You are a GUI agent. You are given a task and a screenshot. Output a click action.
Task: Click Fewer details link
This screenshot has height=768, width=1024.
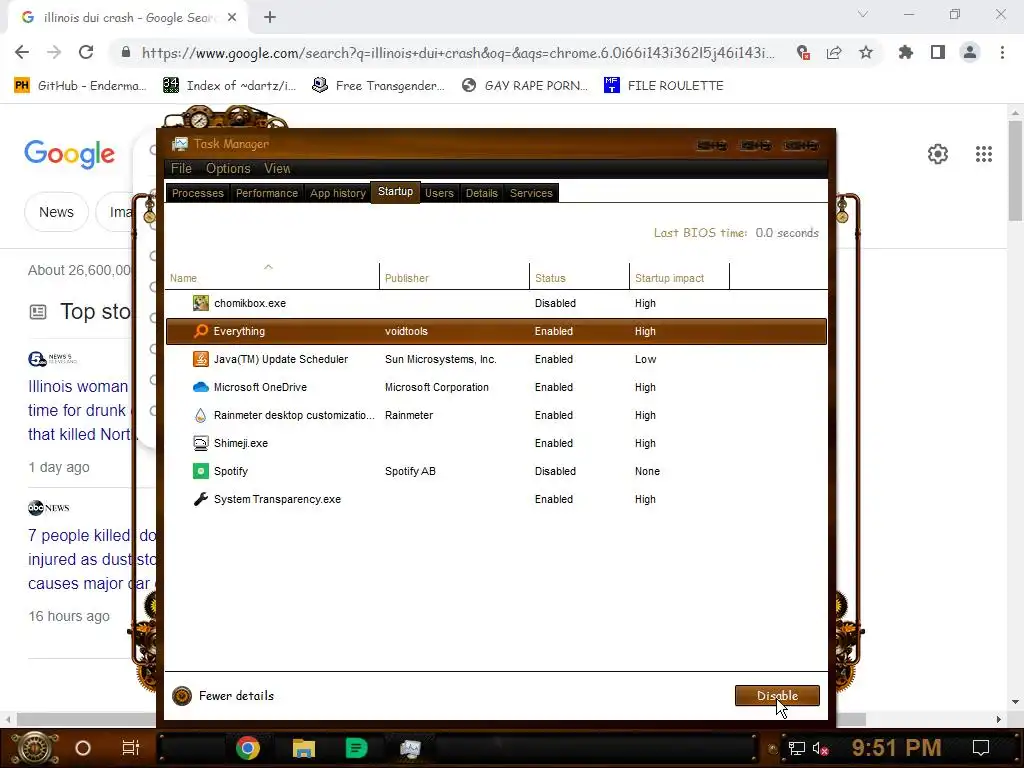pyautogui.click(x=236, y=696)
